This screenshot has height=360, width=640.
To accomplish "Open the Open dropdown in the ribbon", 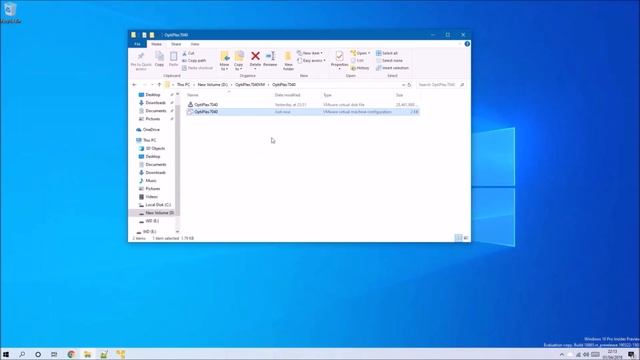I will pos(360,53).
